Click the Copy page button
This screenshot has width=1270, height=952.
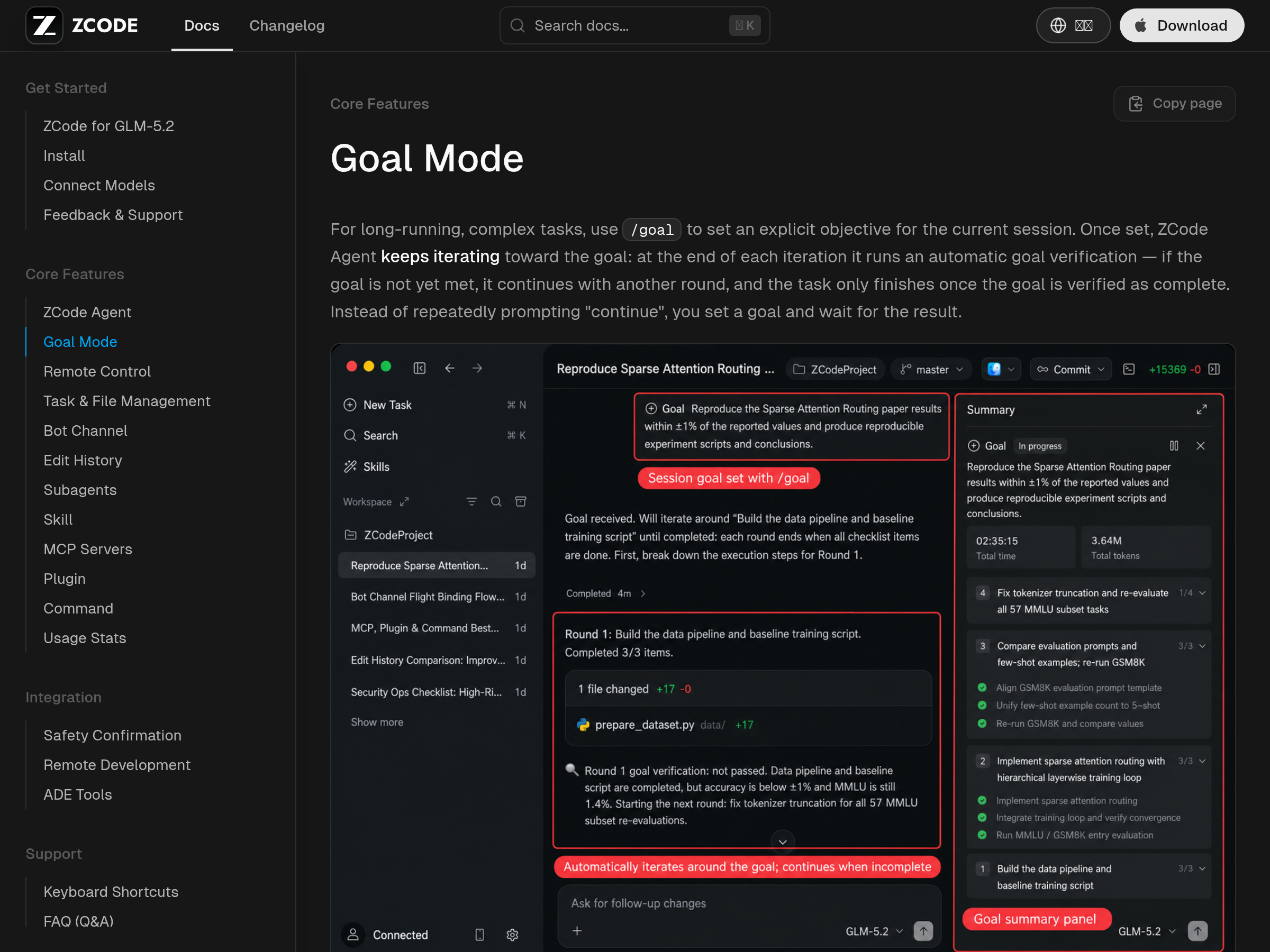coord(1174,103)
